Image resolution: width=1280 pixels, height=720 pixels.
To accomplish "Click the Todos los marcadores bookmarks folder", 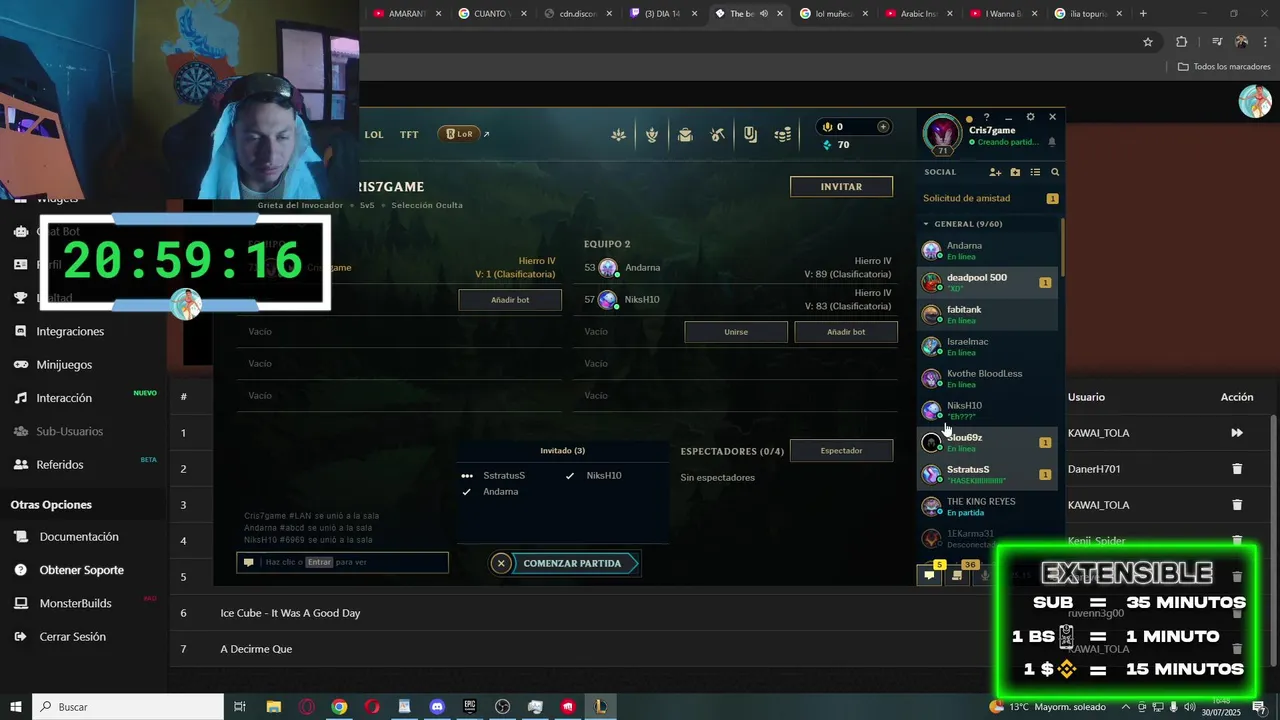I will tap(1224, 67).
